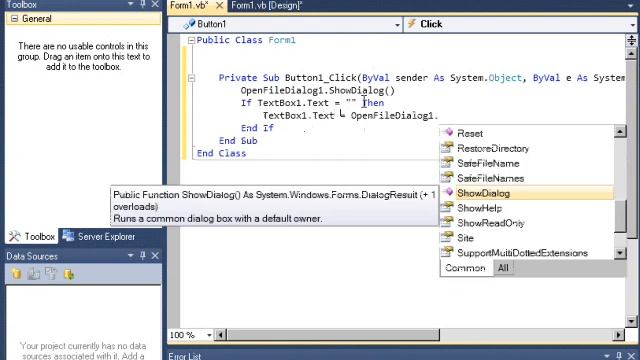Open Data Sources window options dropdown
This screenshot has height=360, width=640.
tap(131, 256)
